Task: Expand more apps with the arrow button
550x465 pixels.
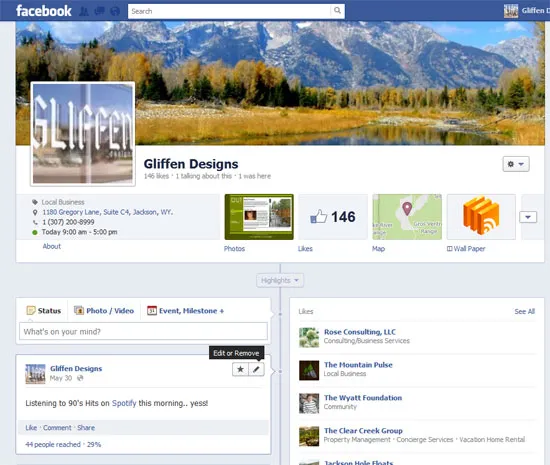Action: point(528,217)
